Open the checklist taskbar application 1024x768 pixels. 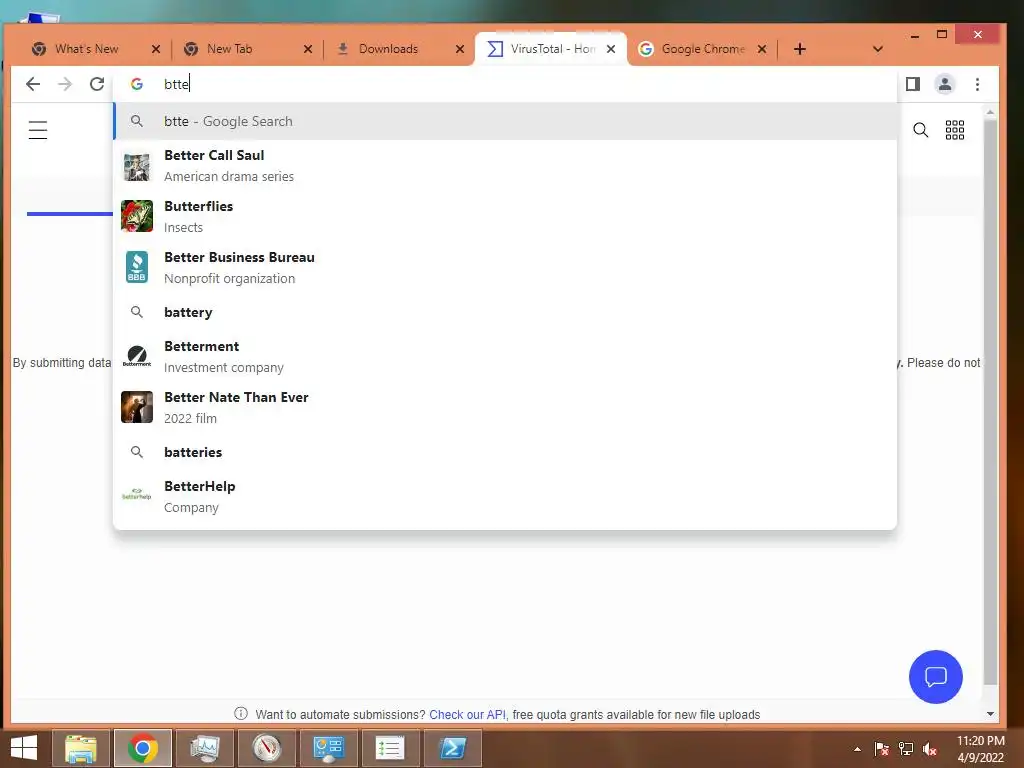coord(390,748)
